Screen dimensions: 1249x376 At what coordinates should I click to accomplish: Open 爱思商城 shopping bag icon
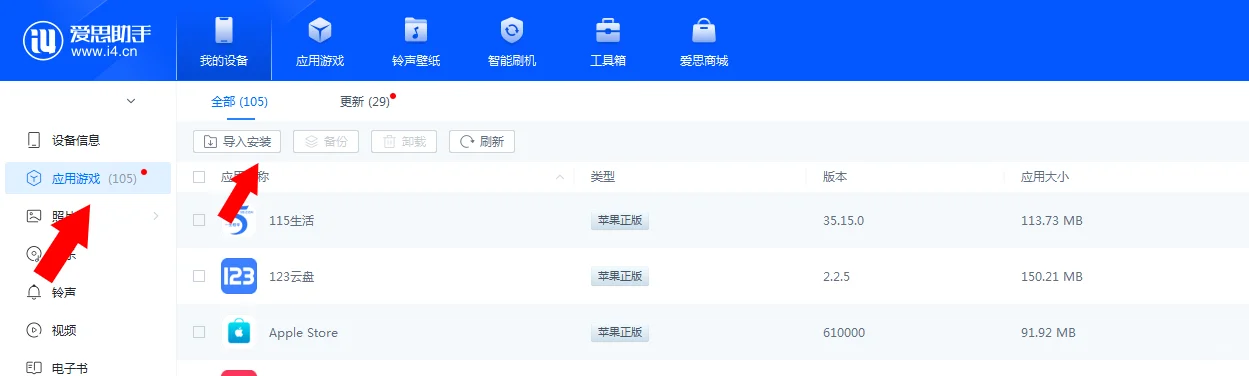tap(704, 30)
